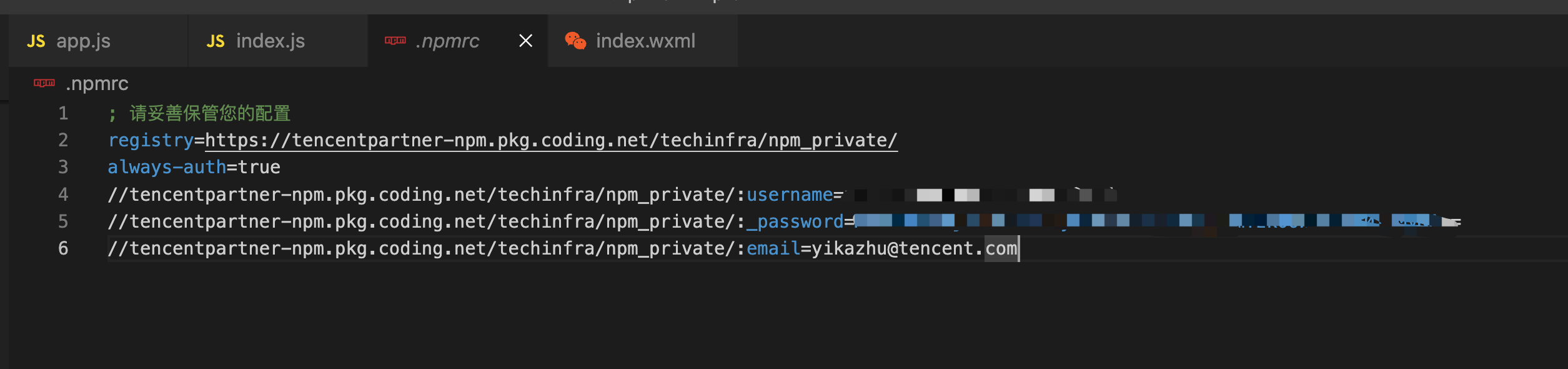The image size is (1568, 369).
Task: Place cursor on the always-auth key
Action: [x=167, y=168]
